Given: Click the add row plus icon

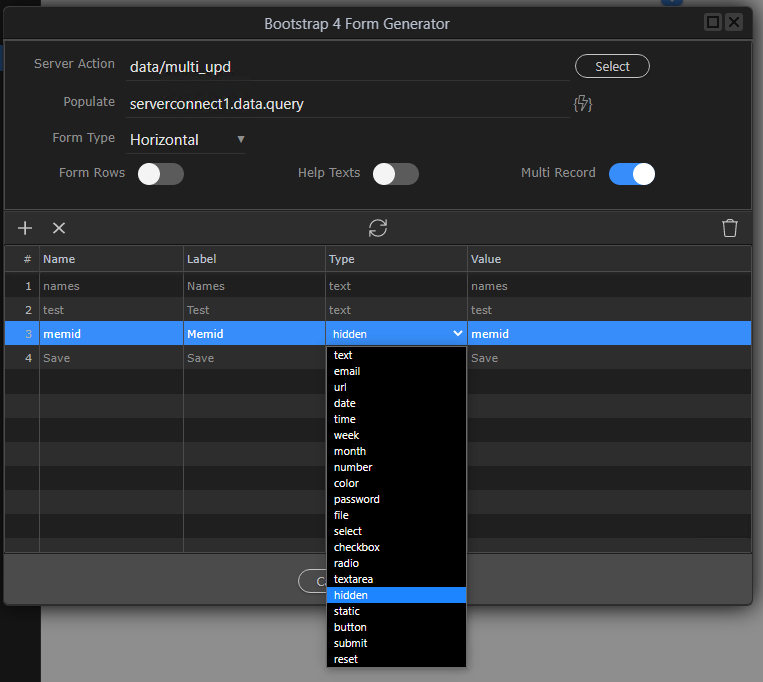Looking at the screenshot, I should [25, 228].
